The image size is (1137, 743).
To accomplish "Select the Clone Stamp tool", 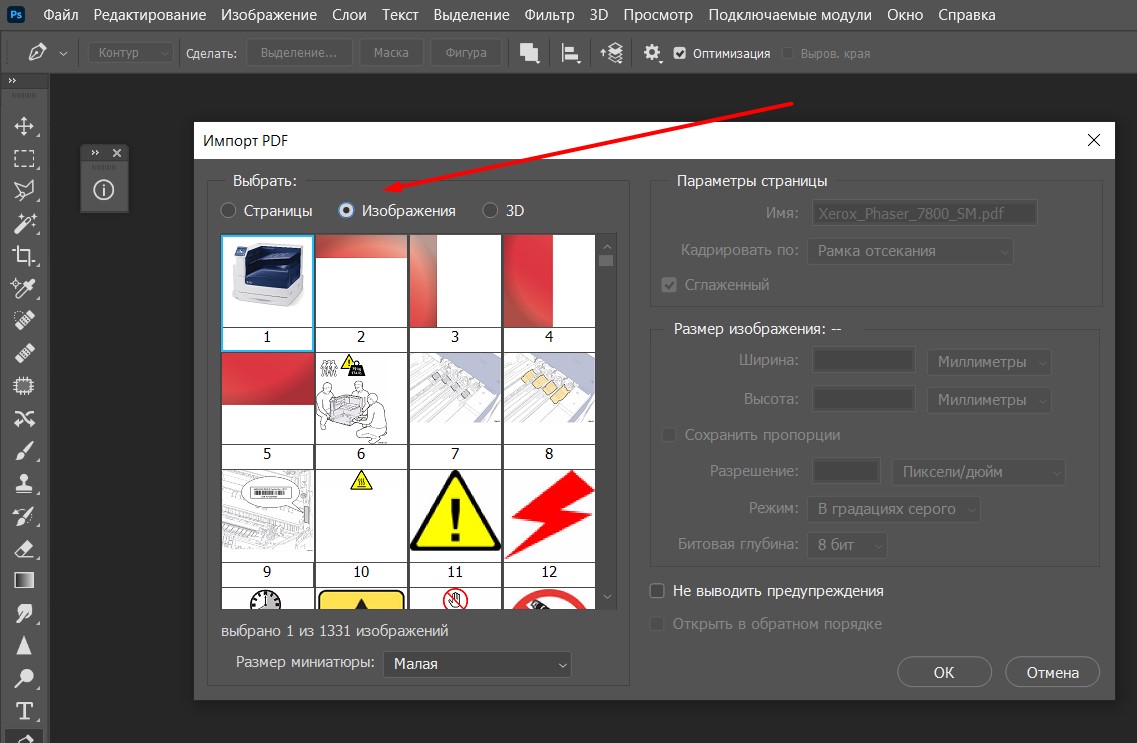I will pos(24,482).
